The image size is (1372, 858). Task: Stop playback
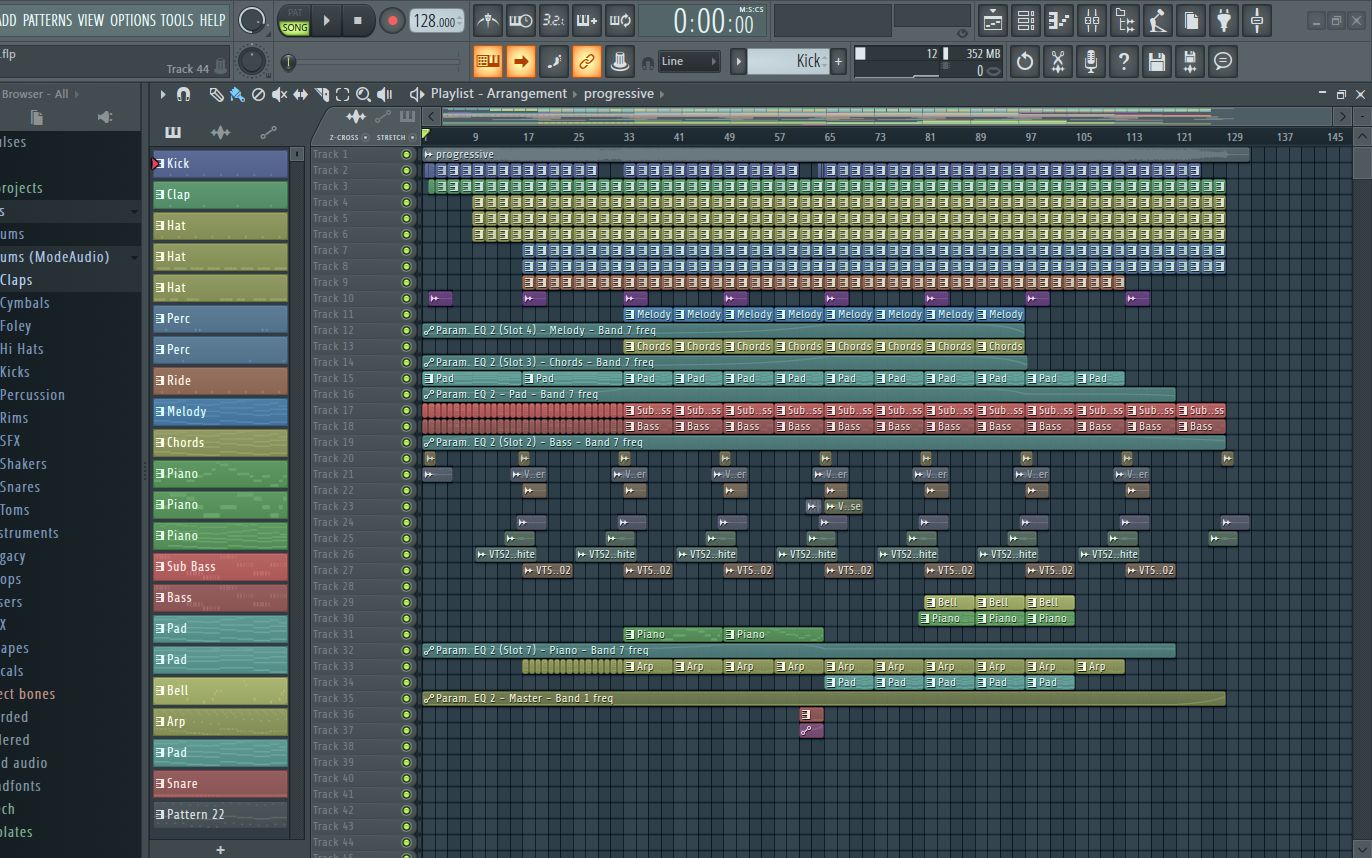point(358,20)
